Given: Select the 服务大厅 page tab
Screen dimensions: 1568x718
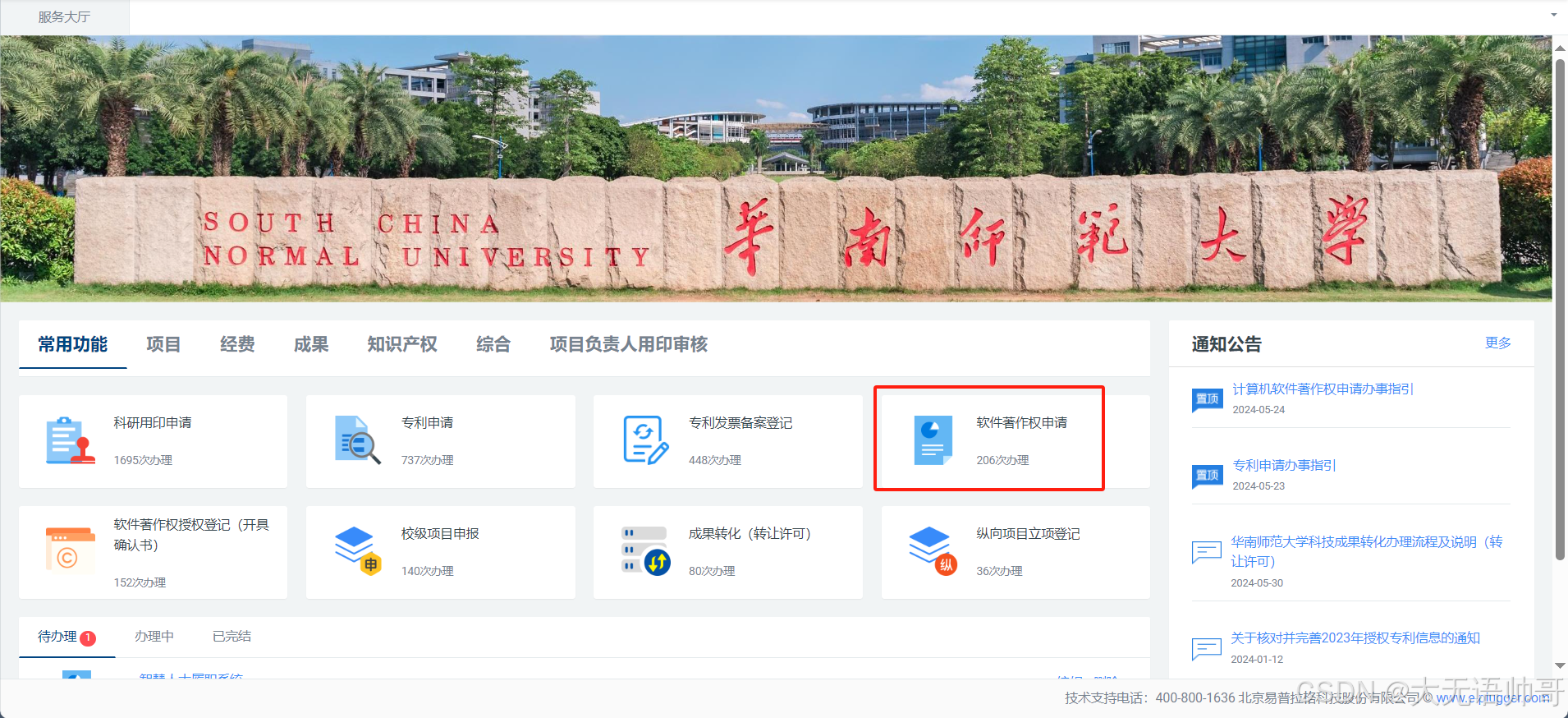Looking at the screenshot, I should 64,17.
